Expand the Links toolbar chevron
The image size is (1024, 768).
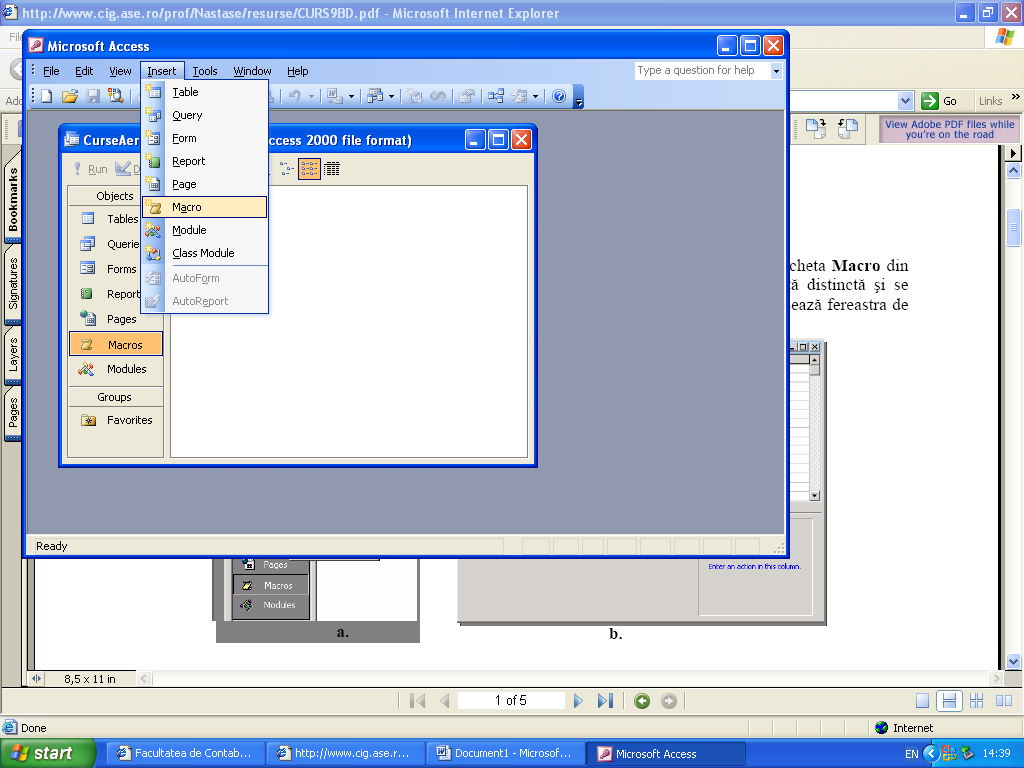tap(1016, 97)
